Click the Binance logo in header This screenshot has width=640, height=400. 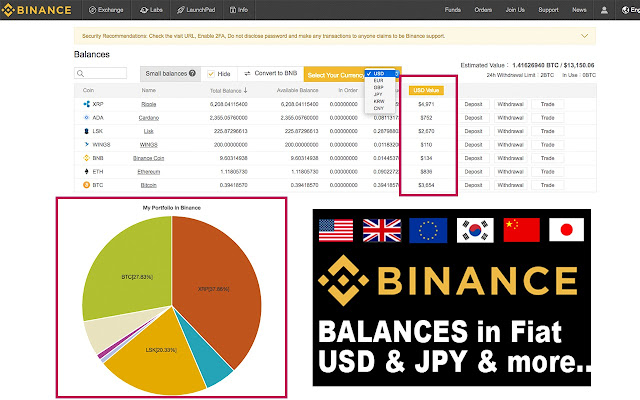[37, 10]
